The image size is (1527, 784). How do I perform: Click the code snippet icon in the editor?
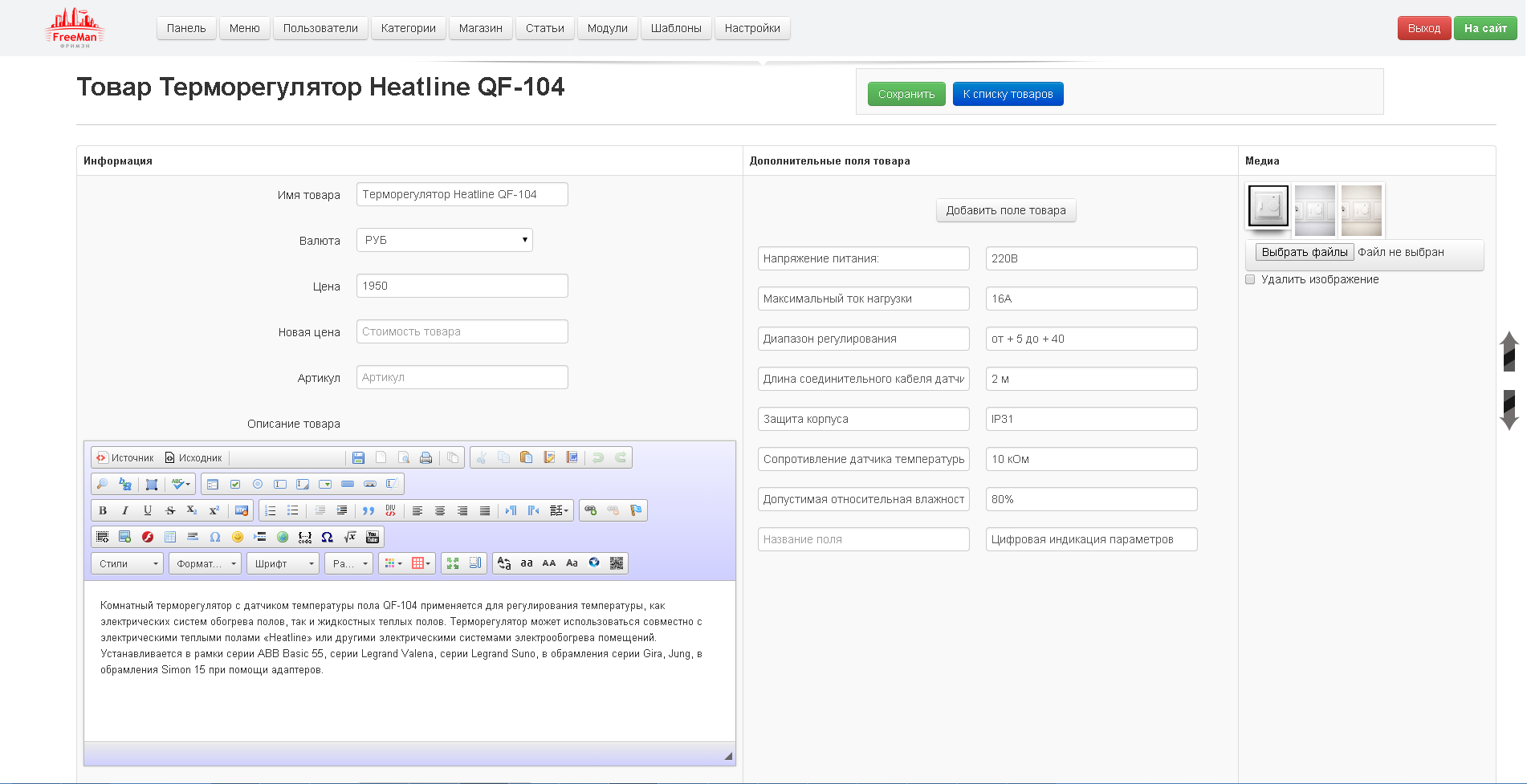tap(305, 537)
